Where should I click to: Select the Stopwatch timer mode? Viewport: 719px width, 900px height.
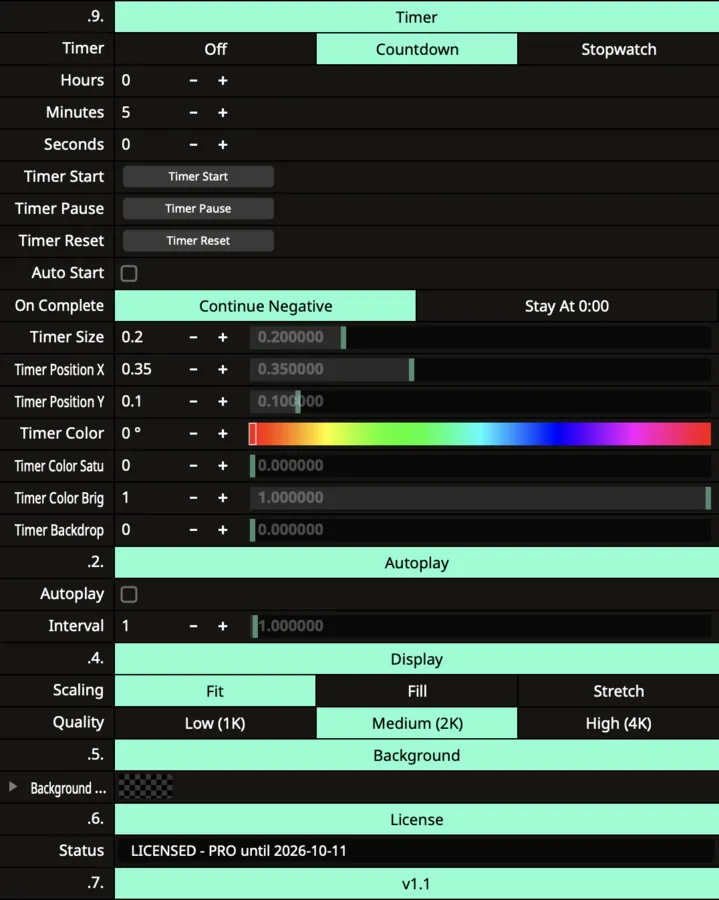pyautogui.click(x=618, y=49)
